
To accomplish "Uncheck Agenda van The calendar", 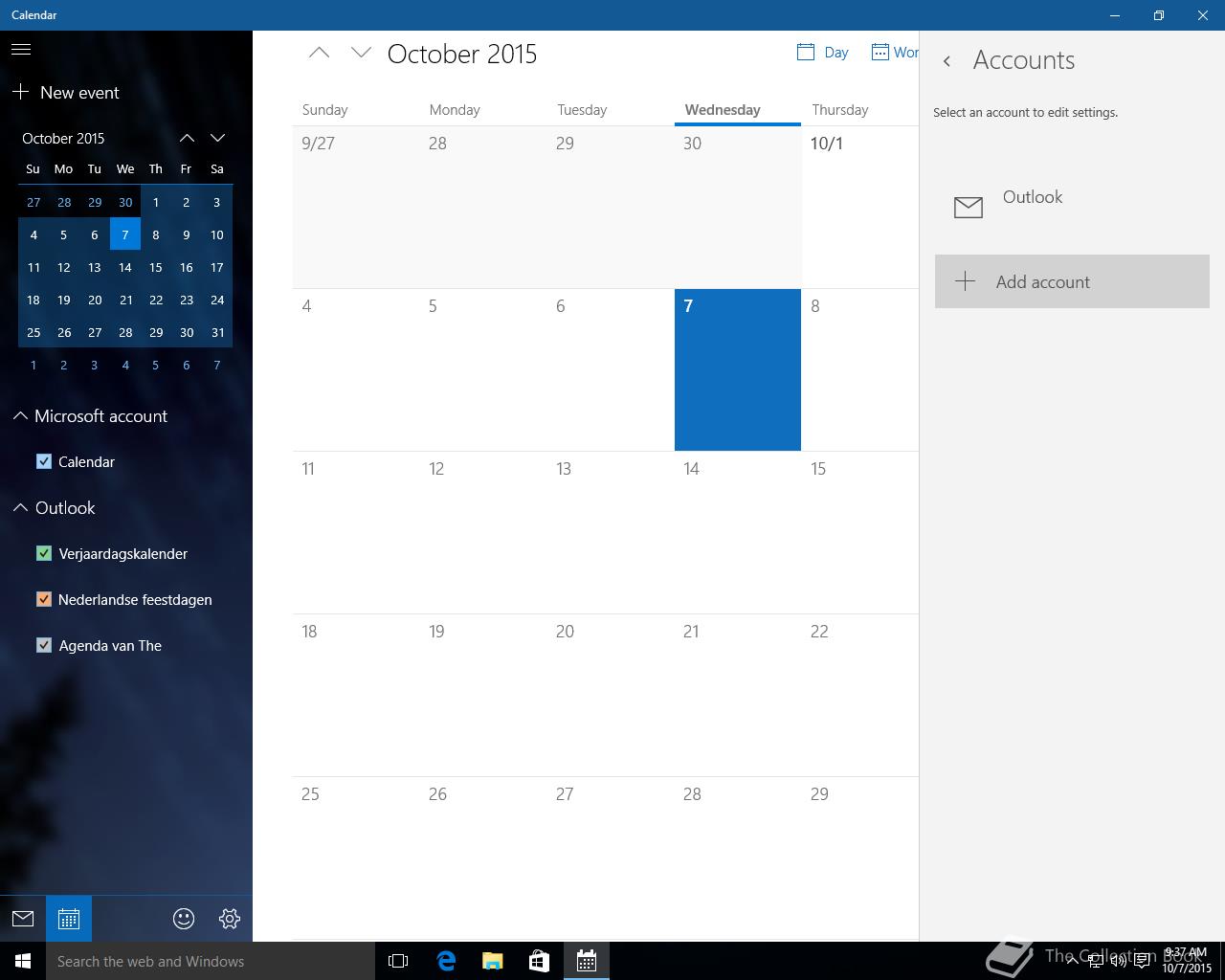I will point(44,645).
